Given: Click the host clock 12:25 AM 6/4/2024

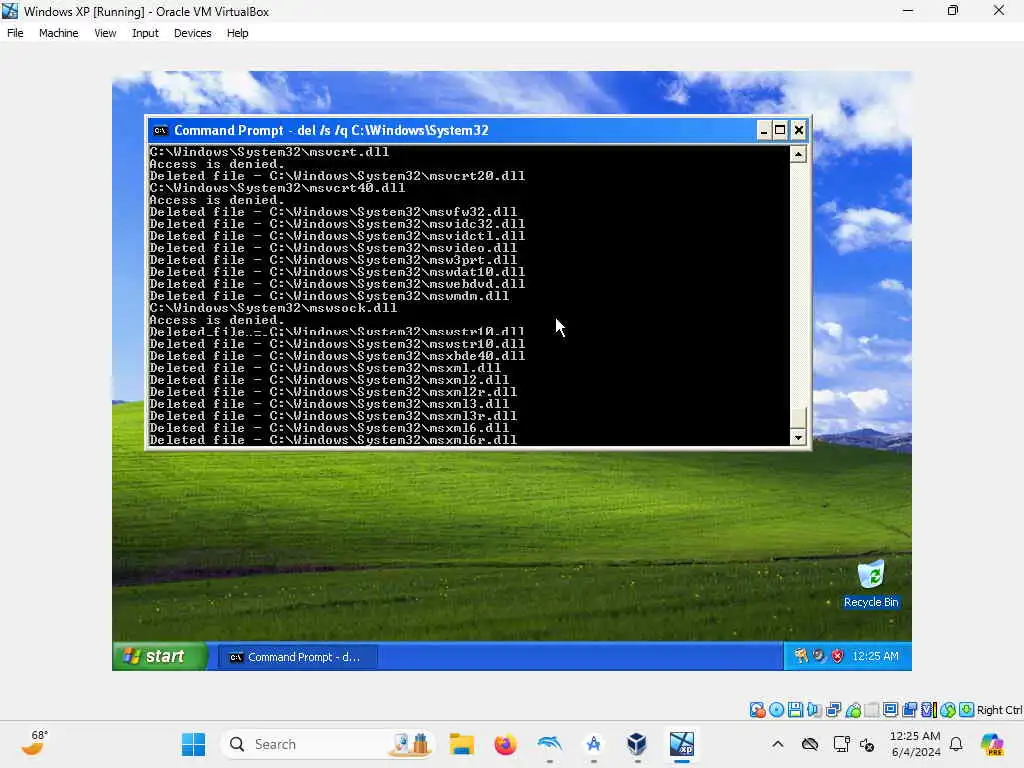Looking at the screenshot, I should pyautogui.click(x=916, y=744).
